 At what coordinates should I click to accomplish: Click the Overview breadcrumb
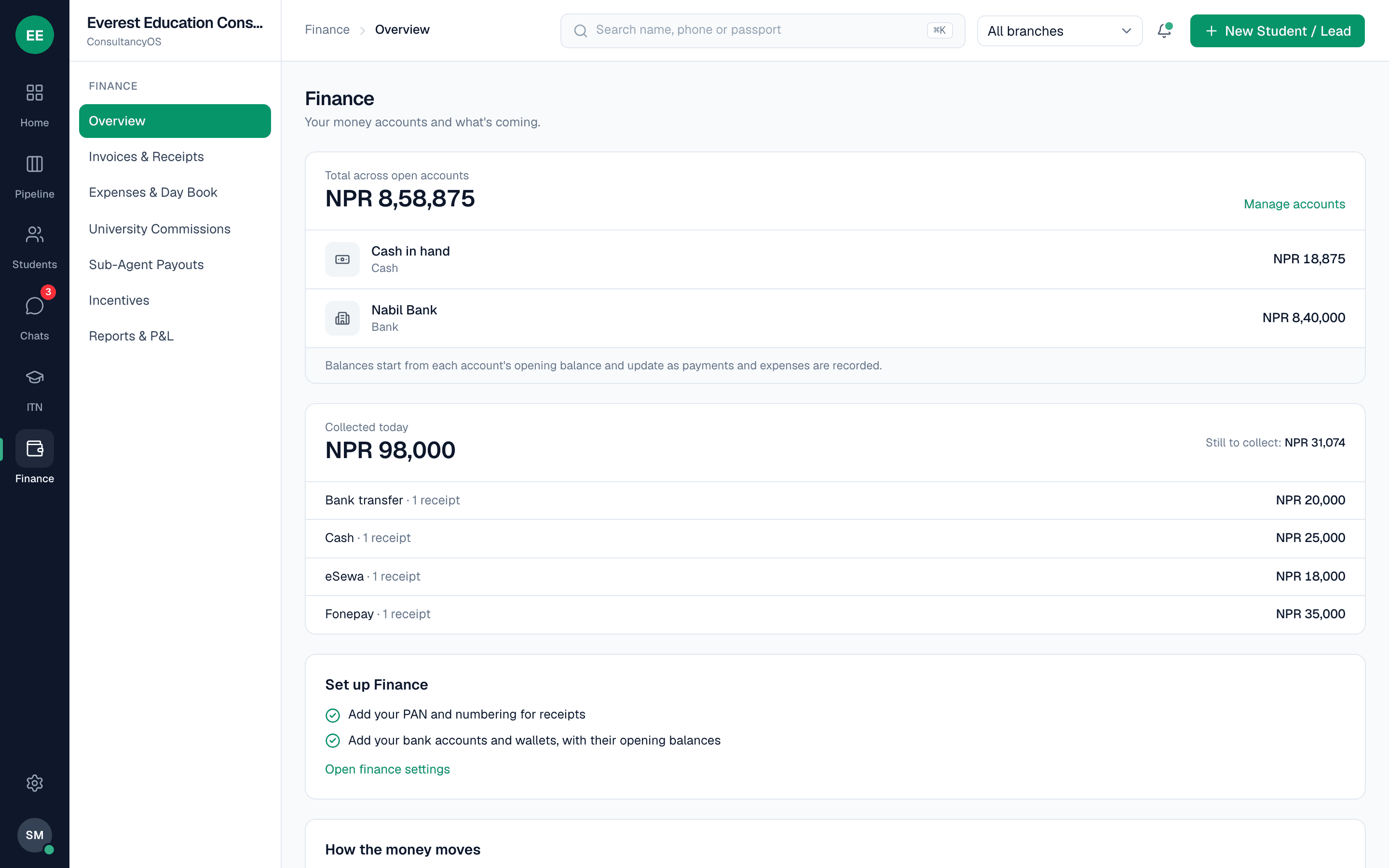(x=402, y=30)
